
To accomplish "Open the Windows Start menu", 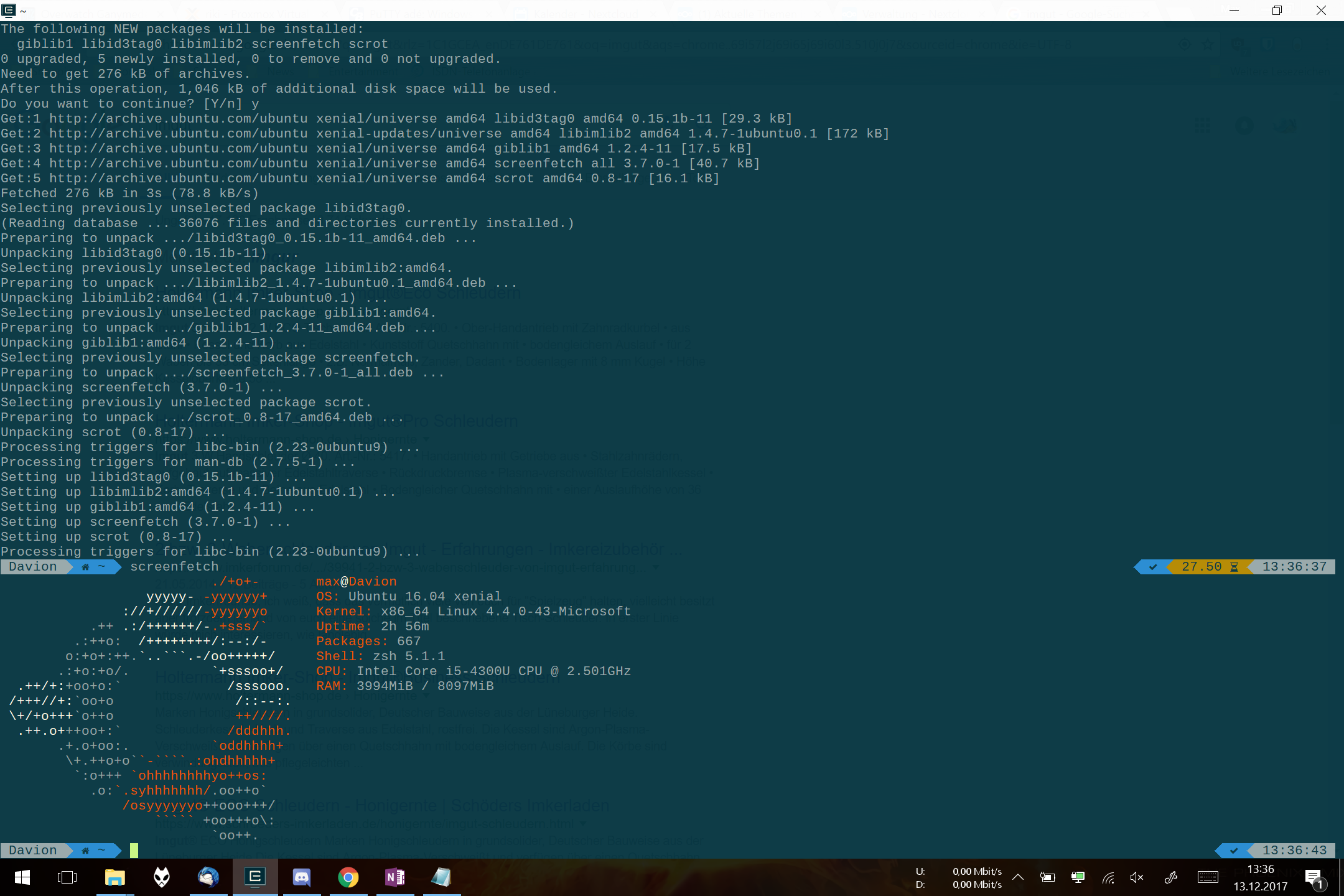I will click(x=22, y=877).
